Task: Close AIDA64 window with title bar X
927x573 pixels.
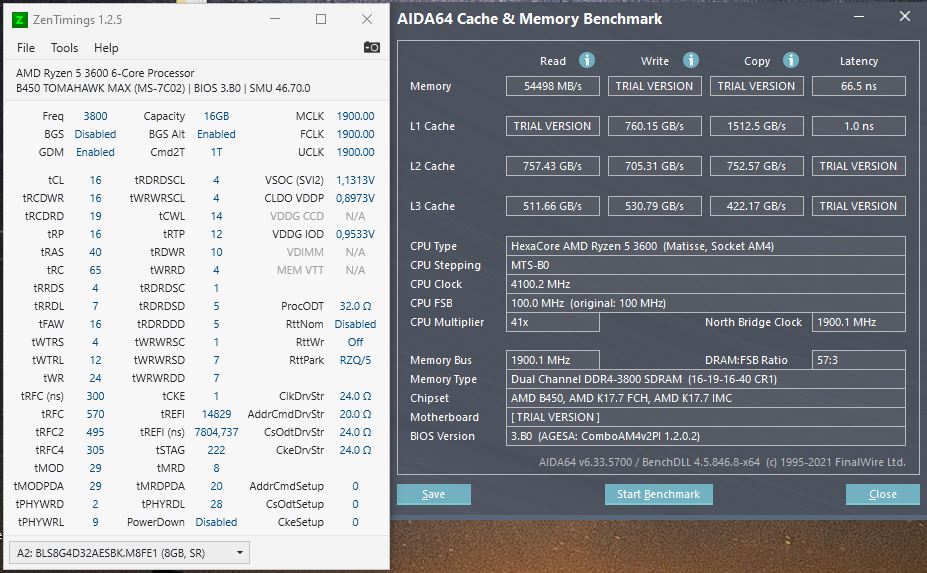Action: pos(905,17)
